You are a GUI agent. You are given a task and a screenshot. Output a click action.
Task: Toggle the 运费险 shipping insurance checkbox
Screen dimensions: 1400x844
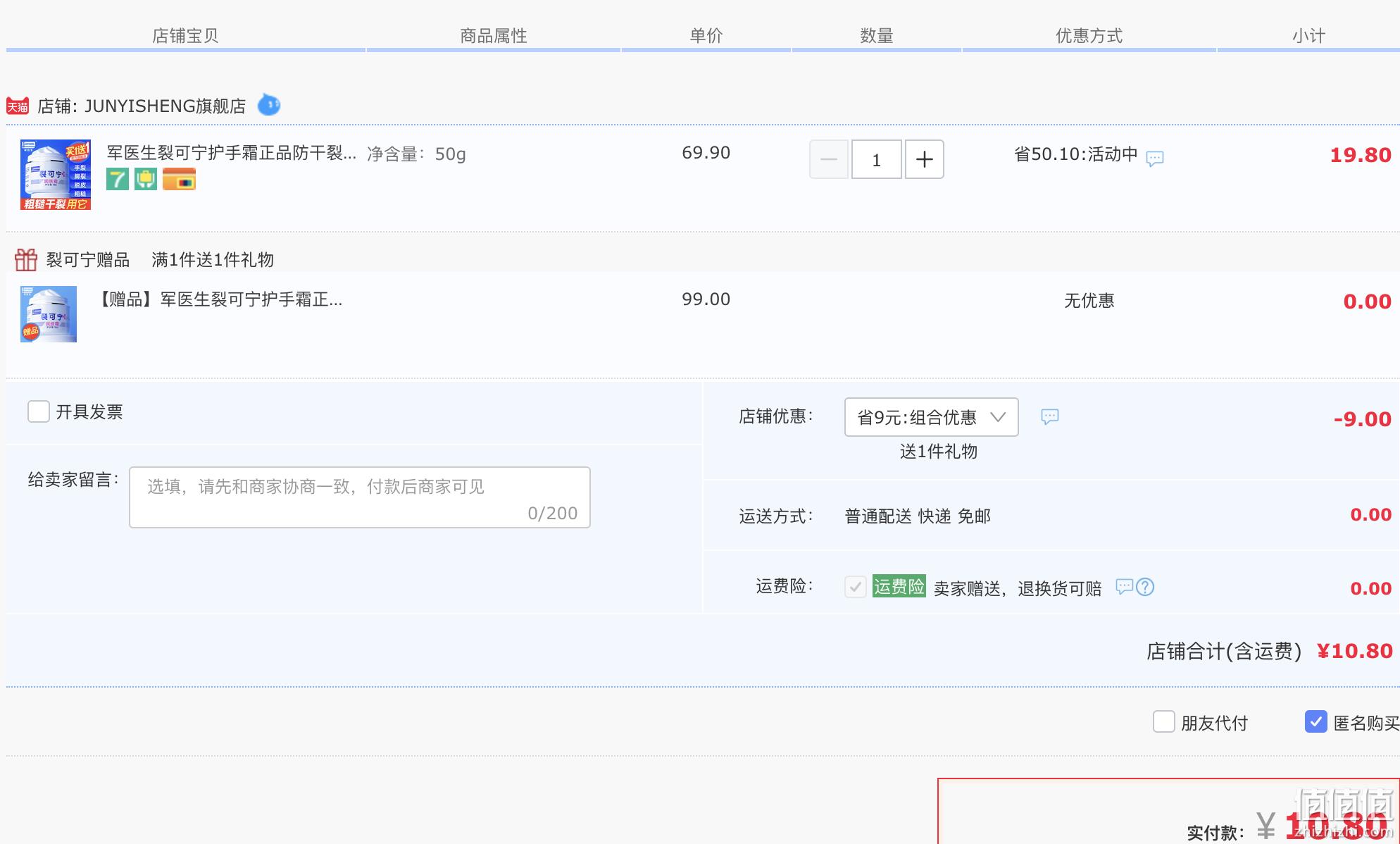tap(856, 587)
